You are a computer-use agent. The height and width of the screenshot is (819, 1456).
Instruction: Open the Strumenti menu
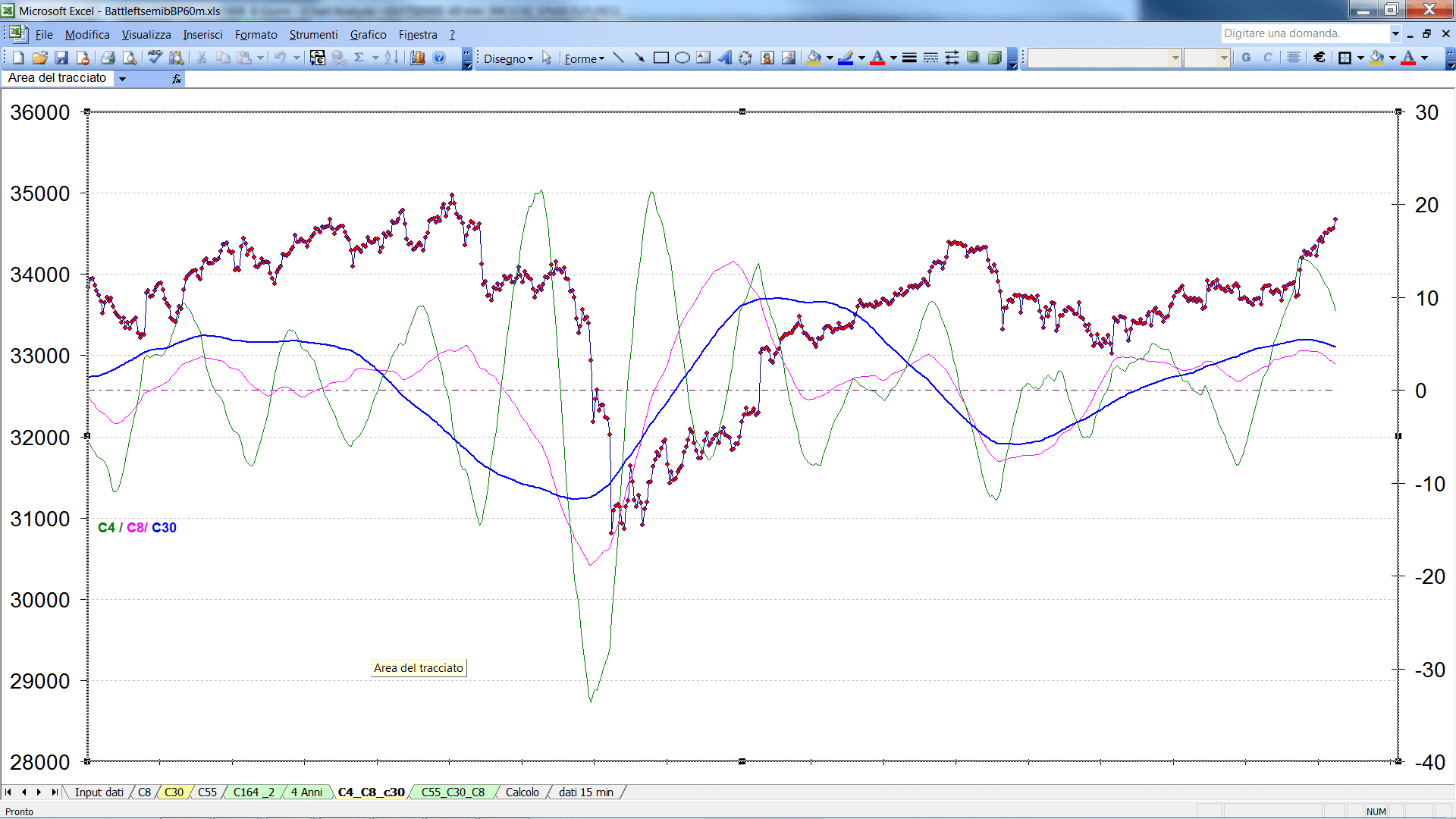pos(313,34)
